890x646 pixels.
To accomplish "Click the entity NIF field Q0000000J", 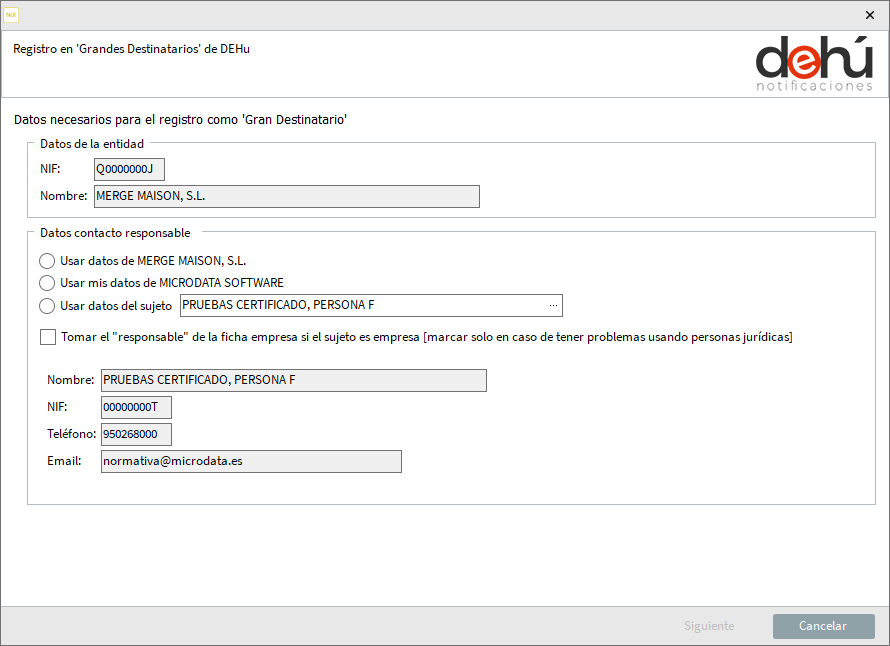I will 129,169.
